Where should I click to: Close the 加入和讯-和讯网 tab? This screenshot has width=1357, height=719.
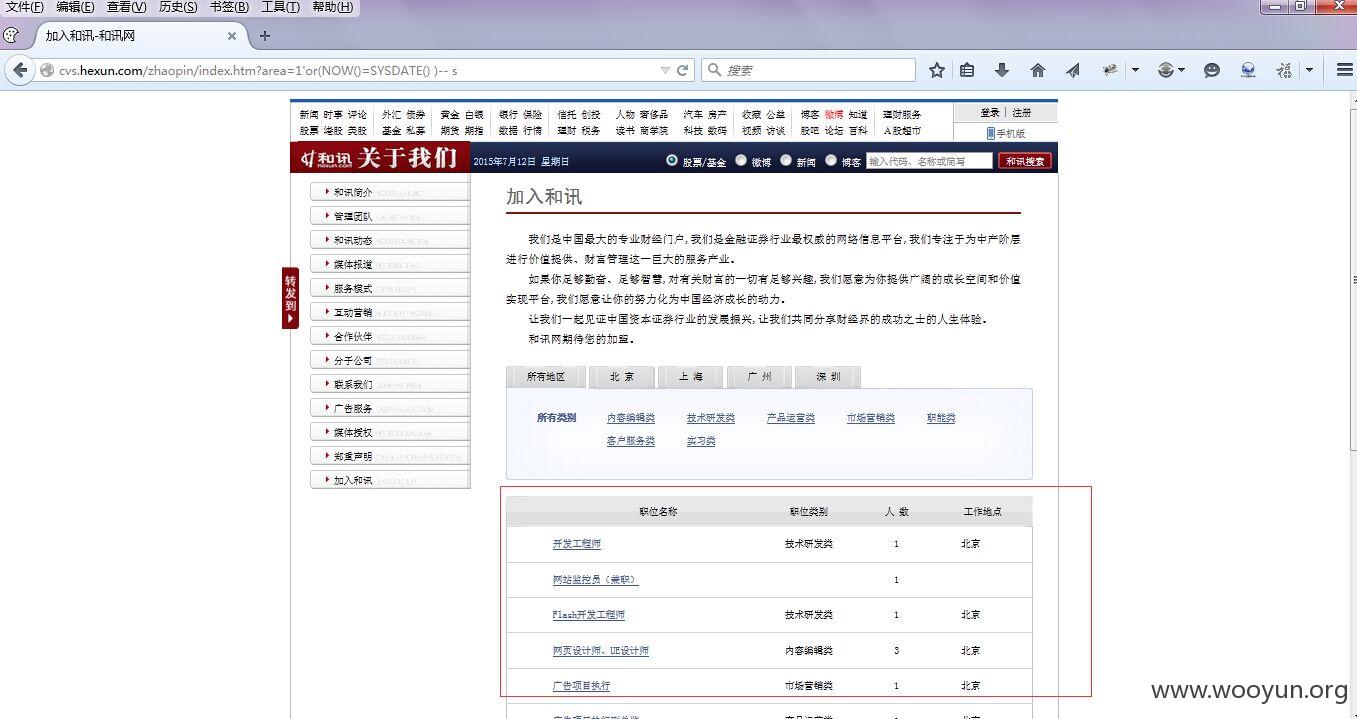tap(232, 36)
